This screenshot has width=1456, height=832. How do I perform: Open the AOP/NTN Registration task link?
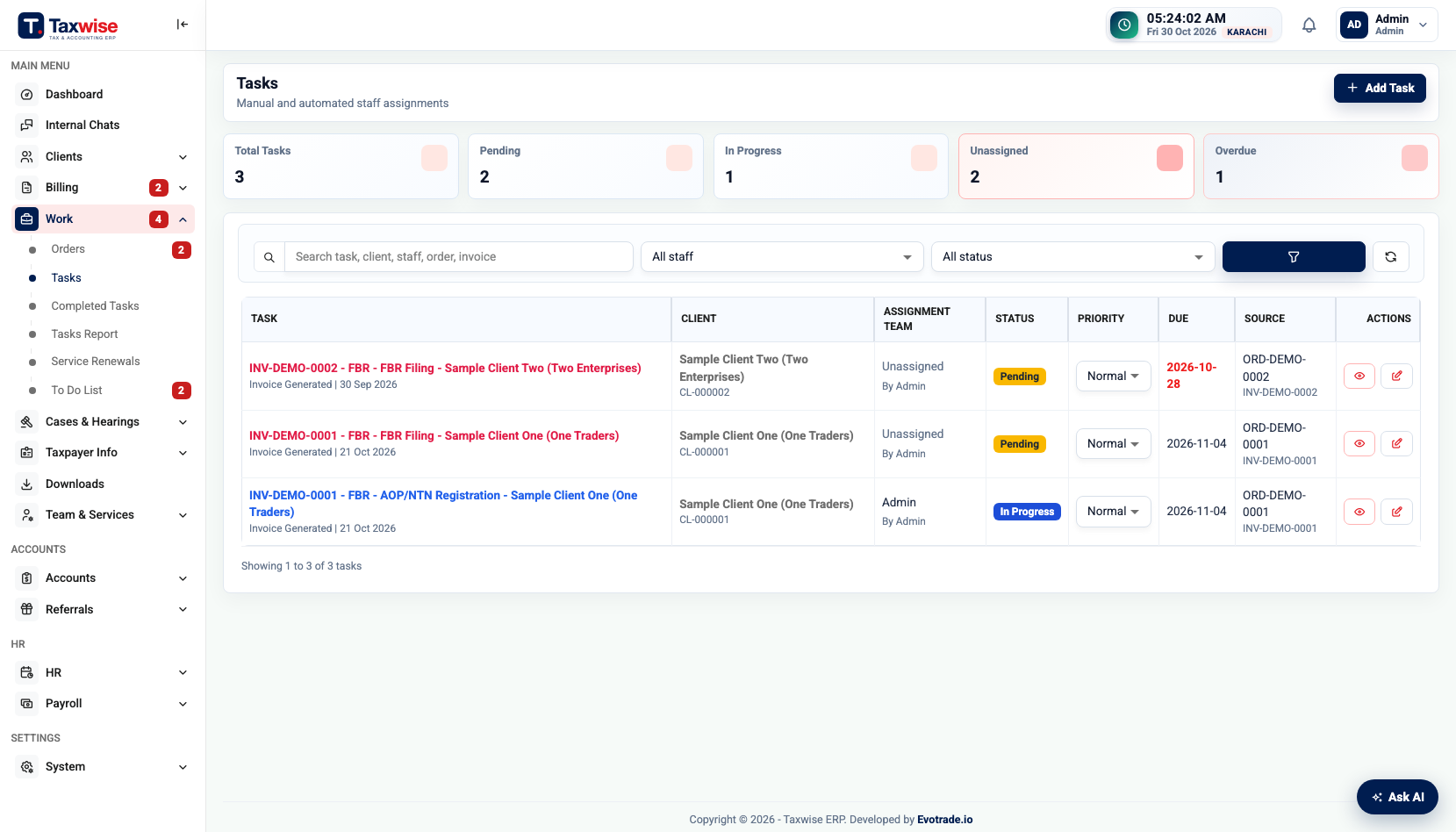[x=443, y=504]
